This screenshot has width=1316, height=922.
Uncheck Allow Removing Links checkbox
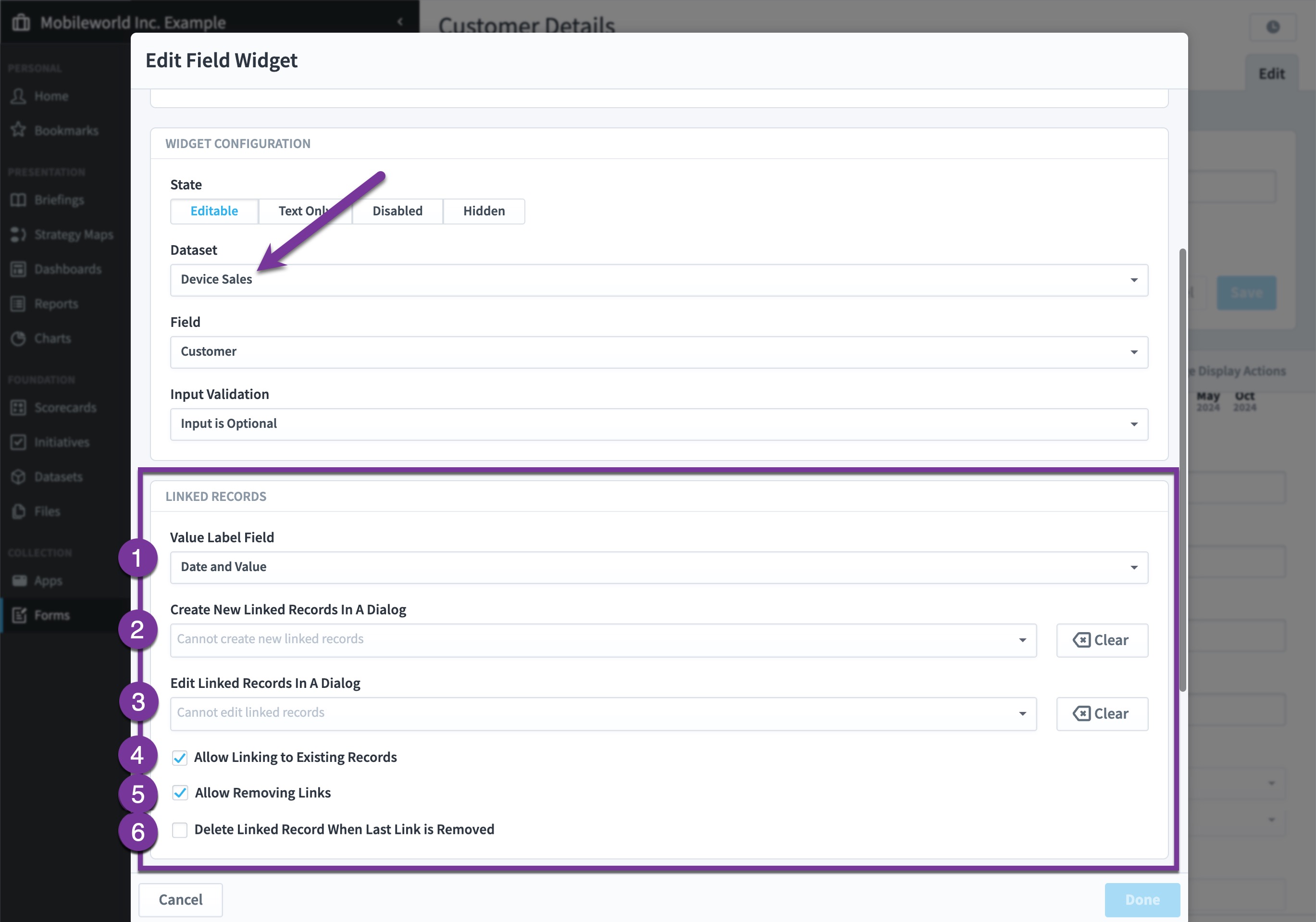[179, 793]
